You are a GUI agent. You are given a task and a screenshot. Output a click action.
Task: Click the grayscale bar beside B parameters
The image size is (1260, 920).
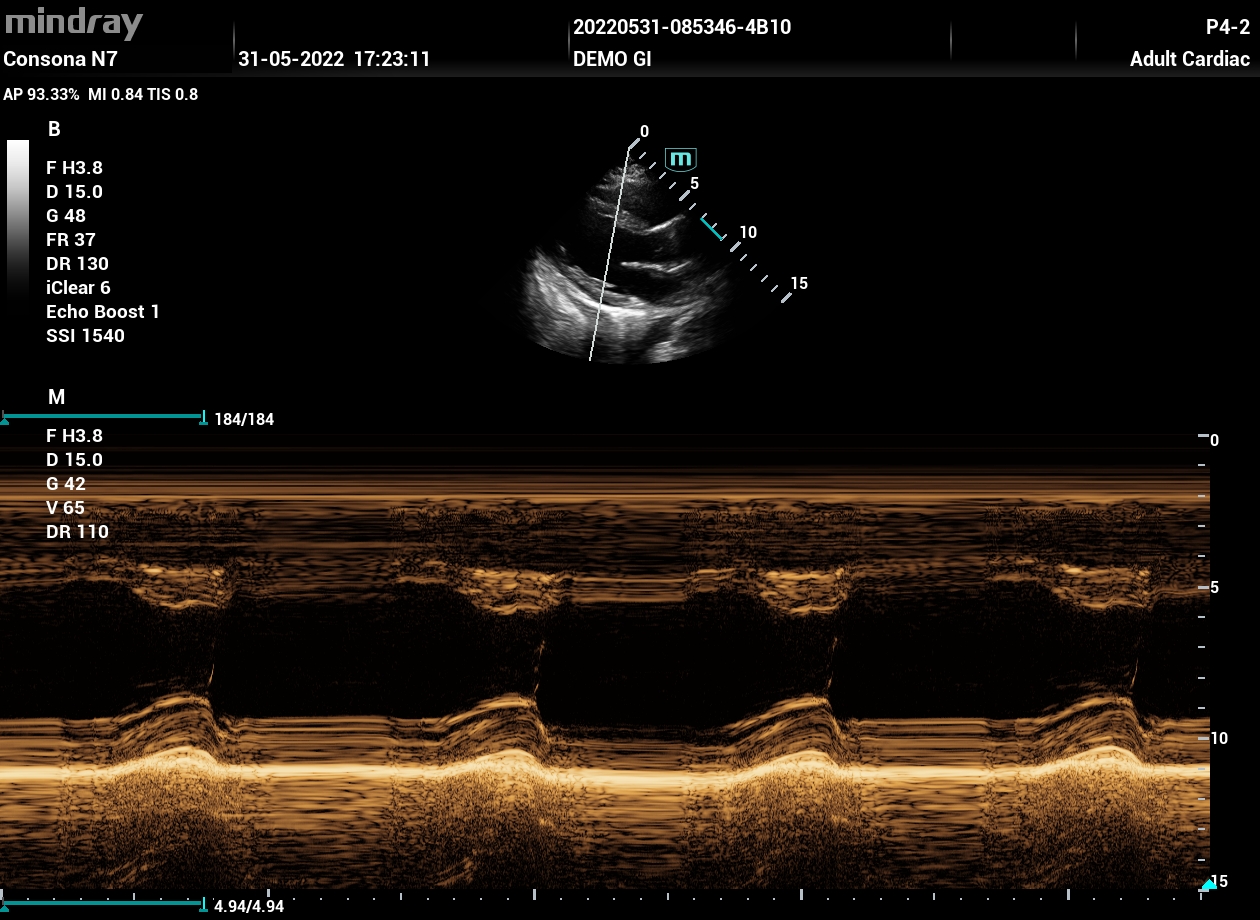(18, 215)
